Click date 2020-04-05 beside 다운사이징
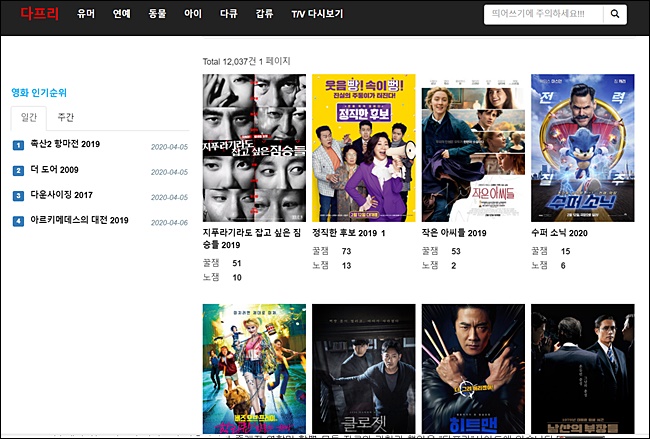 pyautogui.click(x=169, y=197)
